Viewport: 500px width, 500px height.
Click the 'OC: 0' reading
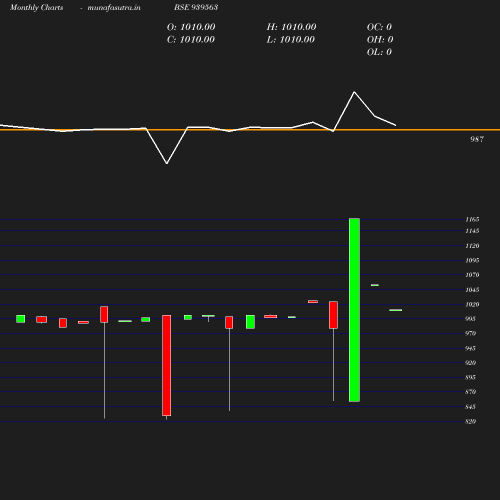click(x=379, y=27)
